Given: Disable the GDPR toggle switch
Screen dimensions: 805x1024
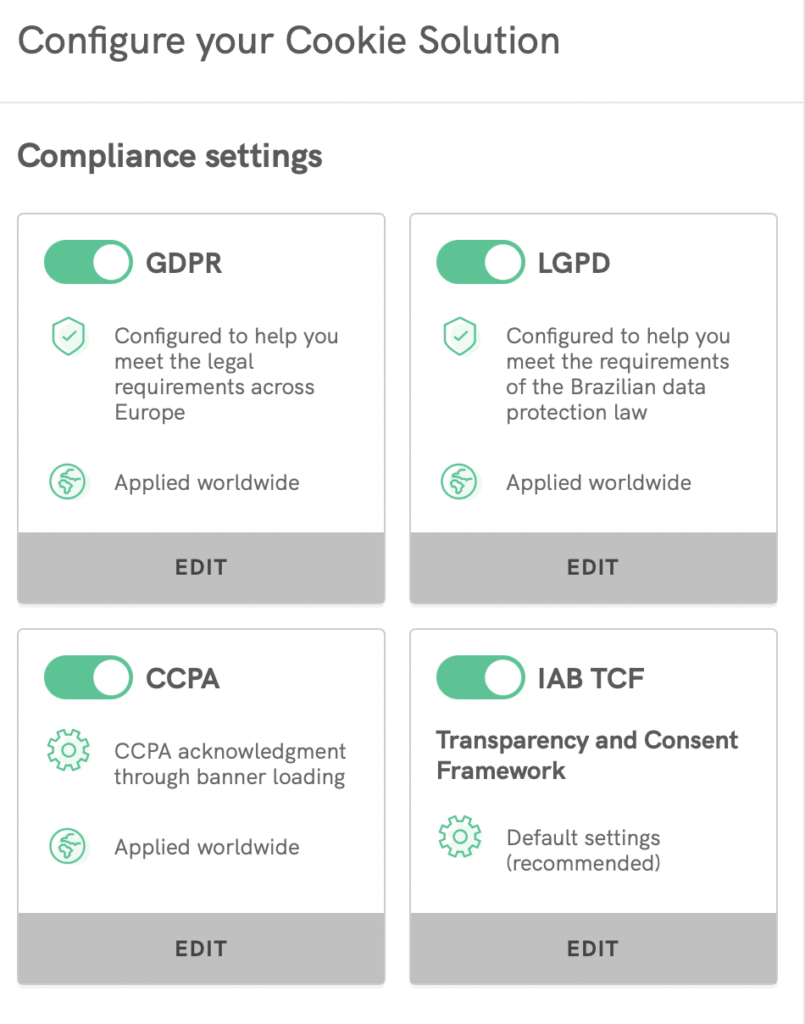Looking at the screenshot, I should point(88,263).
